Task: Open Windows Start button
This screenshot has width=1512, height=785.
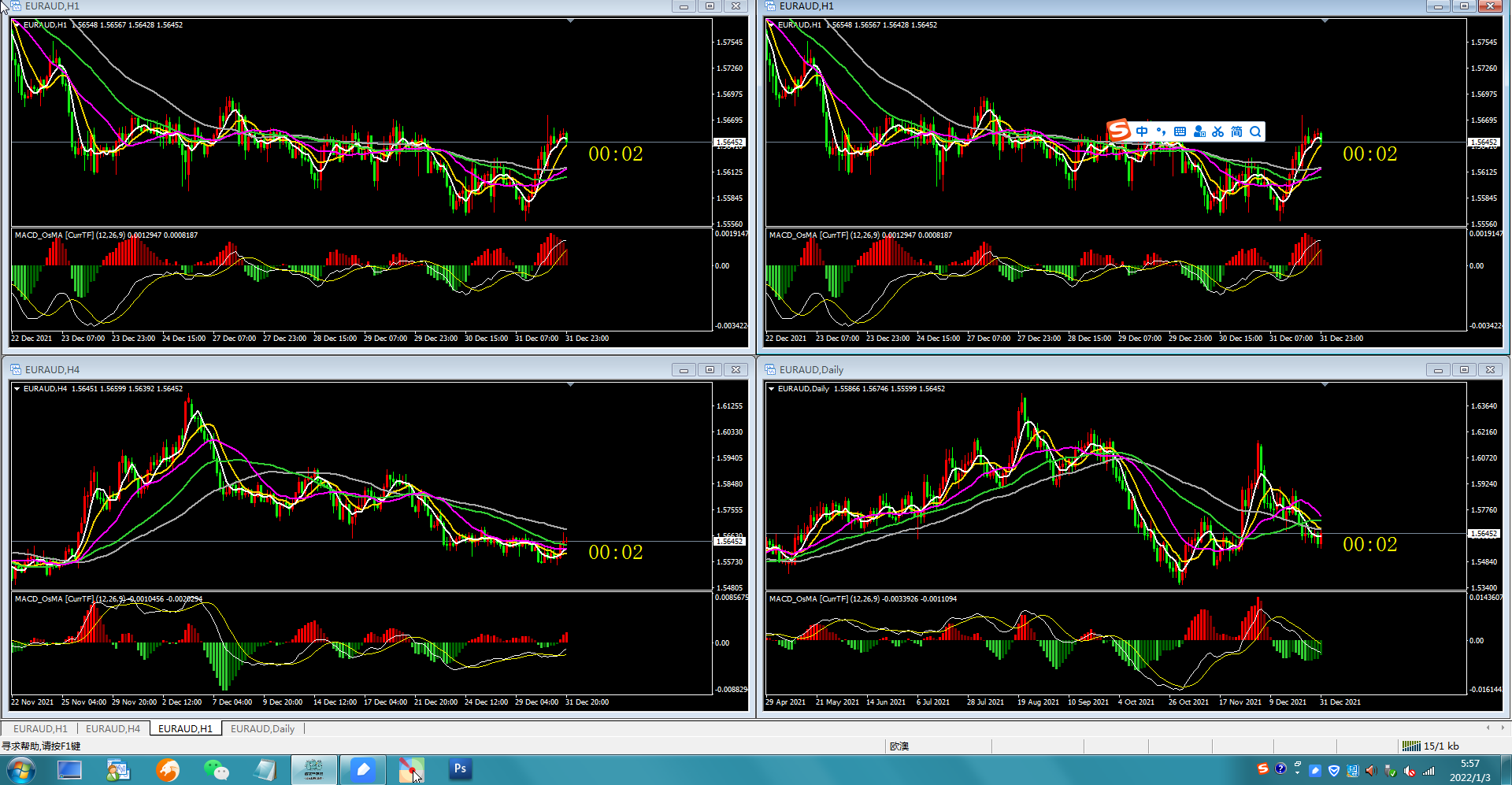Action: point(20,769)
